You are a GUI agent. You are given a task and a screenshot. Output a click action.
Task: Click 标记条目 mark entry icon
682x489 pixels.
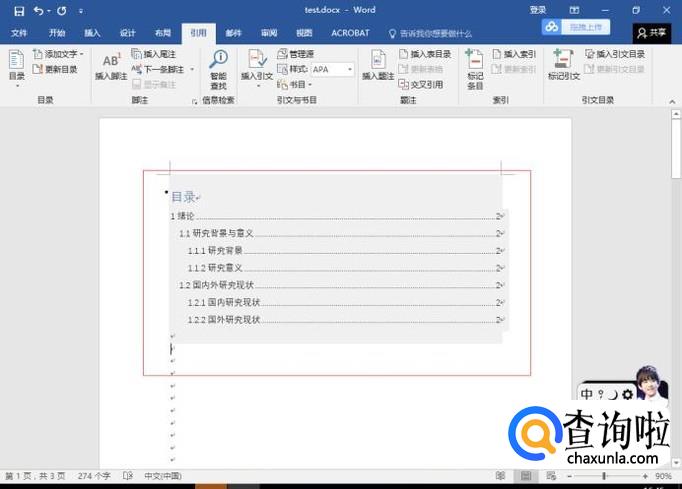coord(475,69)
